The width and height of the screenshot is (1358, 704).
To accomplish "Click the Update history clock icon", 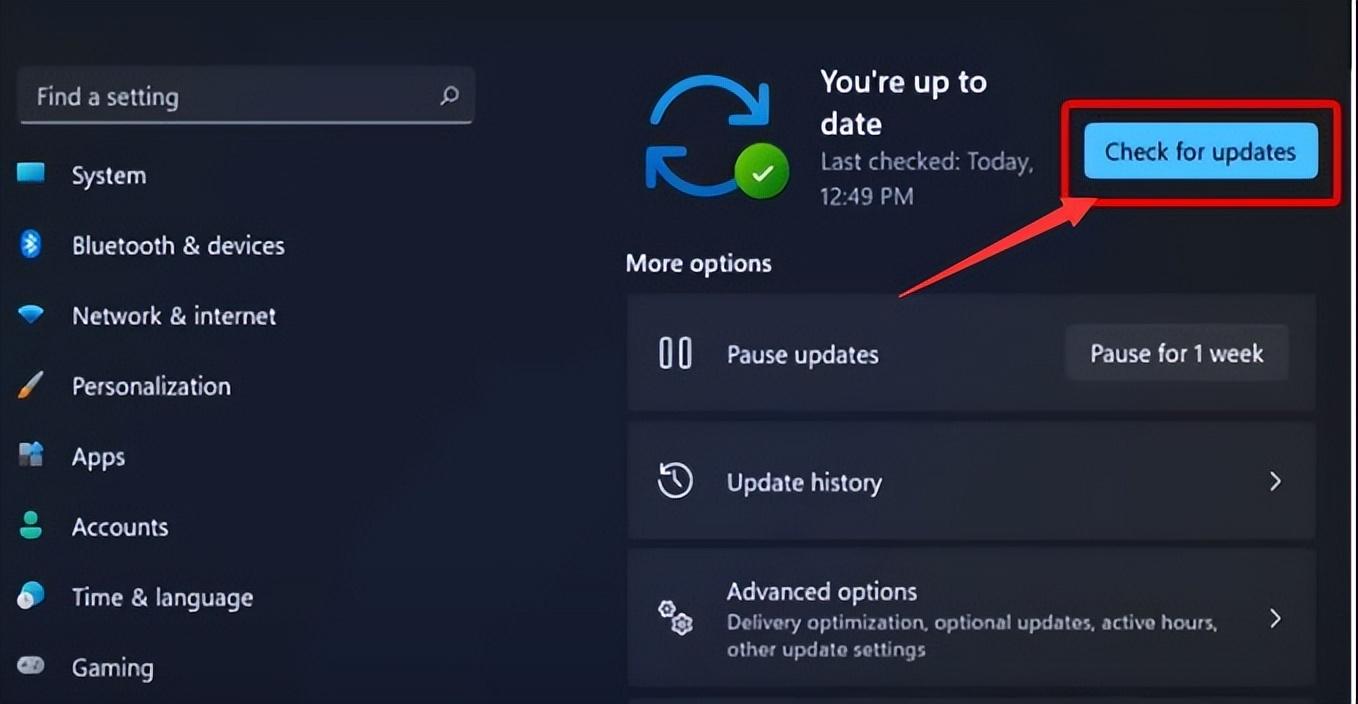I will click(x=675, y=481).
